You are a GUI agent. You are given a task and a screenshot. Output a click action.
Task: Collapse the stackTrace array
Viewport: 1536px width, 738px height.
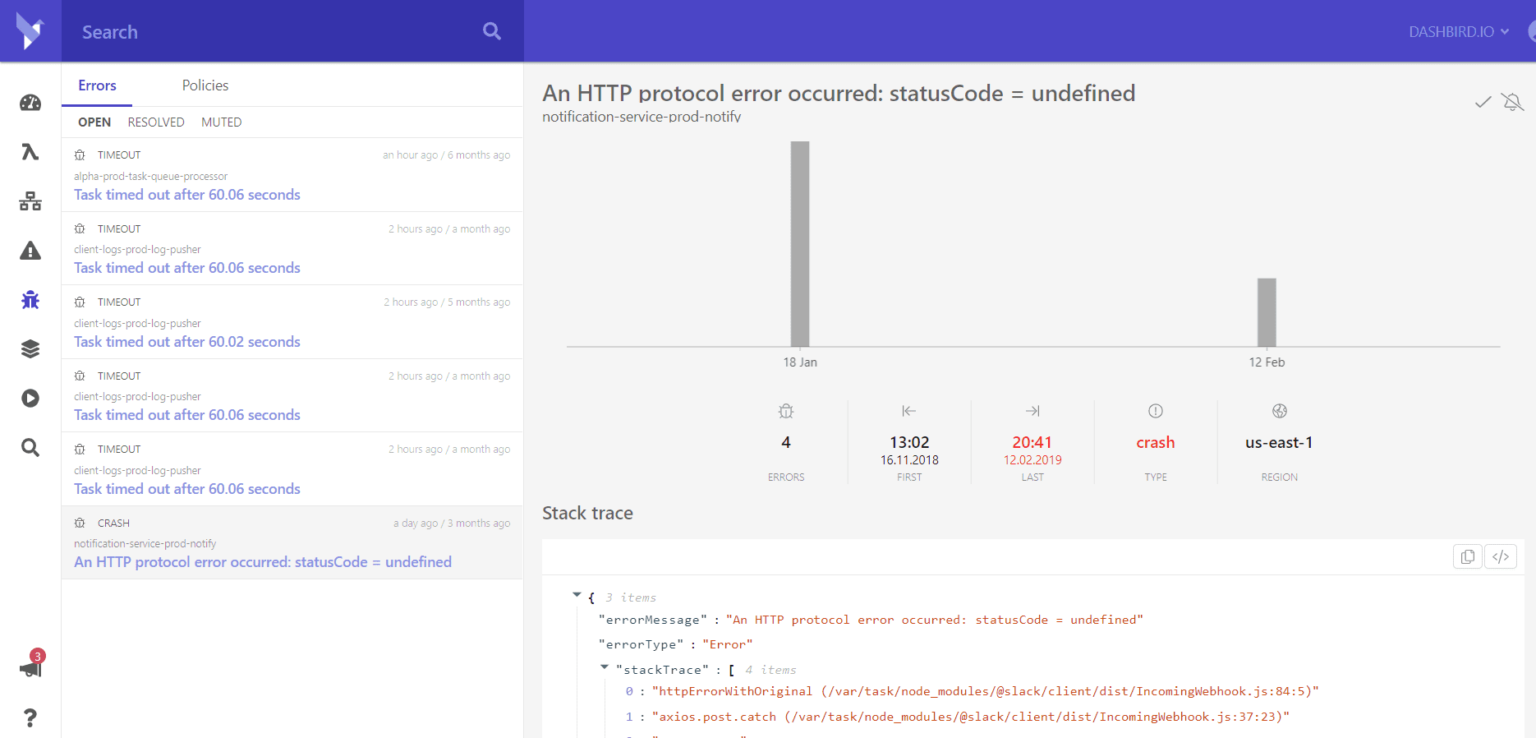[x=604, y=668]
